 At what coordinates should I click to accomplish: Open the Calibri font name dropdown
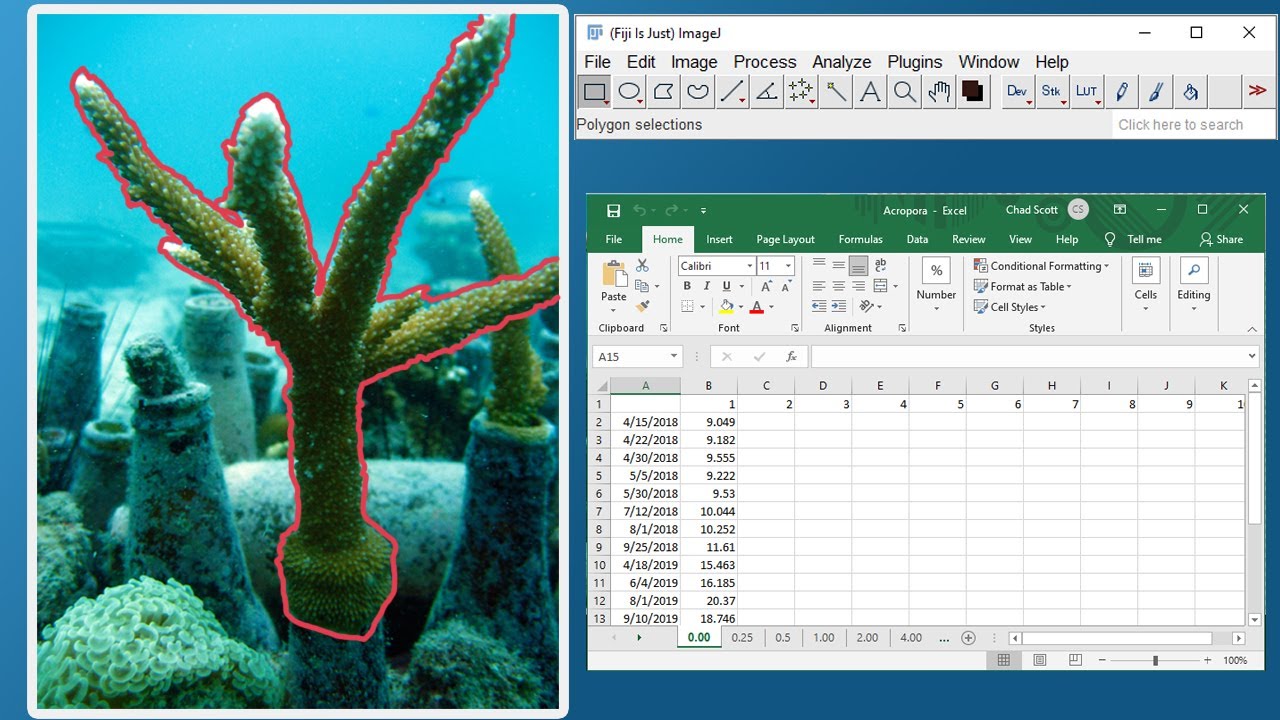pyautogui.click(x=749, y=266)
